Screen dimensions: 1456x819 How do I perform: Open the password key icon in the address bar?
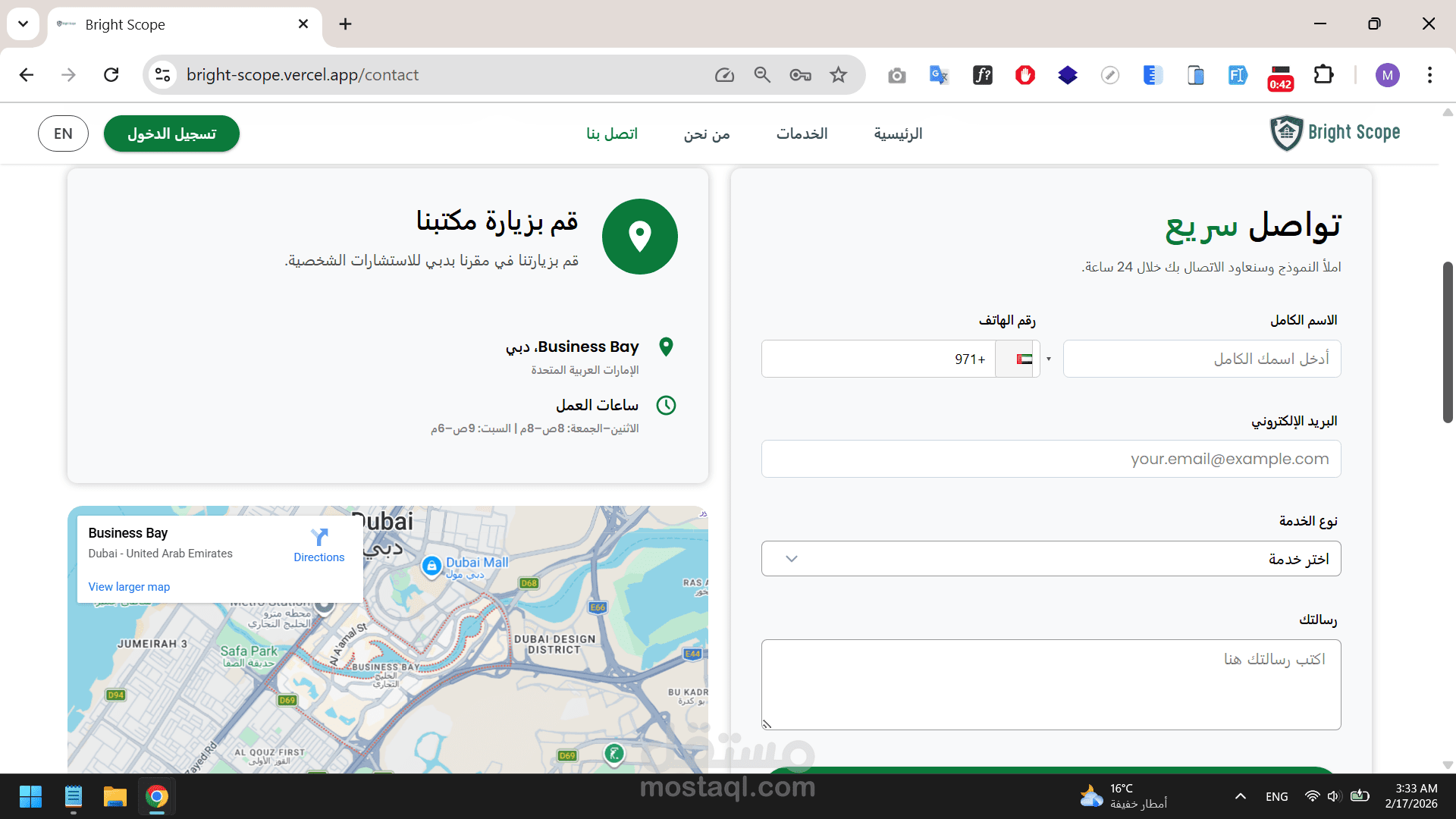coord(800,75)
